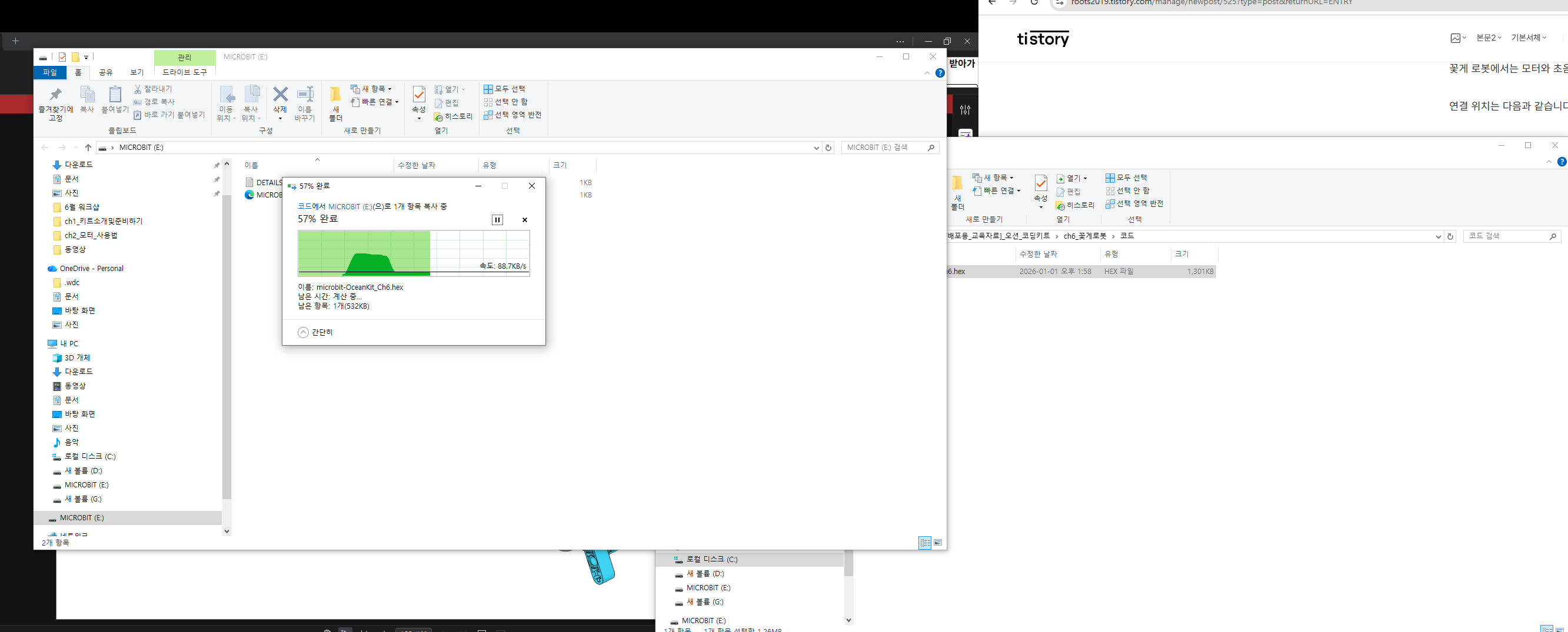Open the 파일 menu tab

click(49, 72)
